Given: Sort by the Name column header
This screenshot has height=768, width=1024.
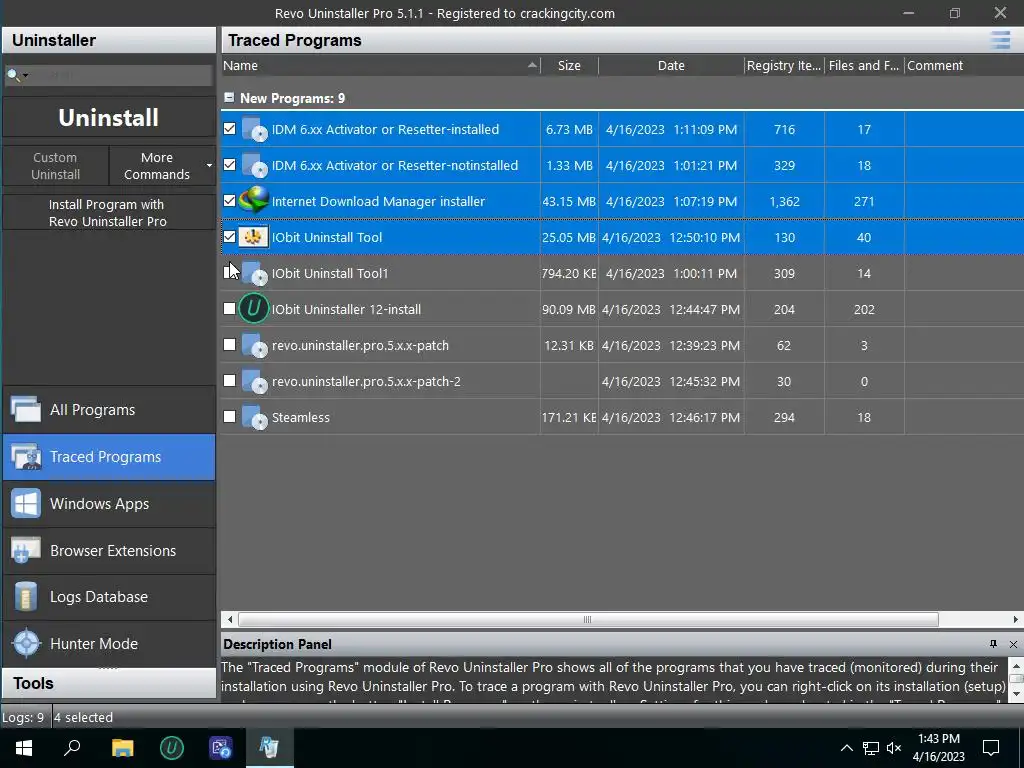Looking at the screenshot, I should [381, 65].
